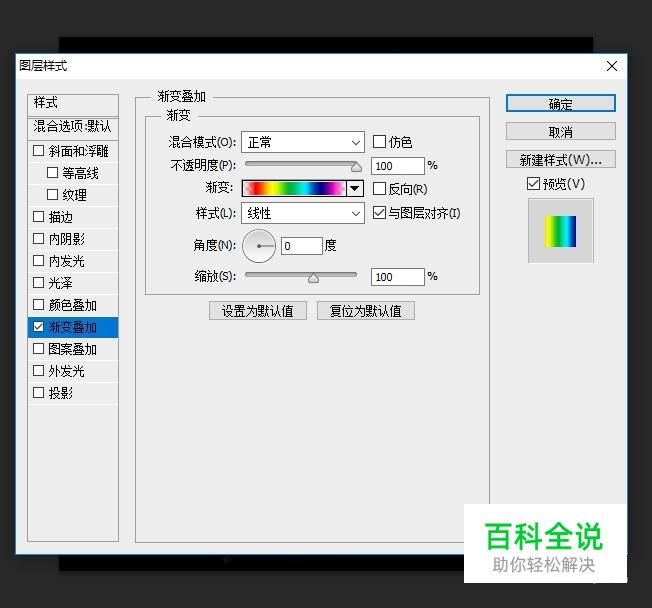Image resolution: width=652 pixels, height=608 pixels.
Task: Click the 确定 button
Action: click(x=561, y=103)
